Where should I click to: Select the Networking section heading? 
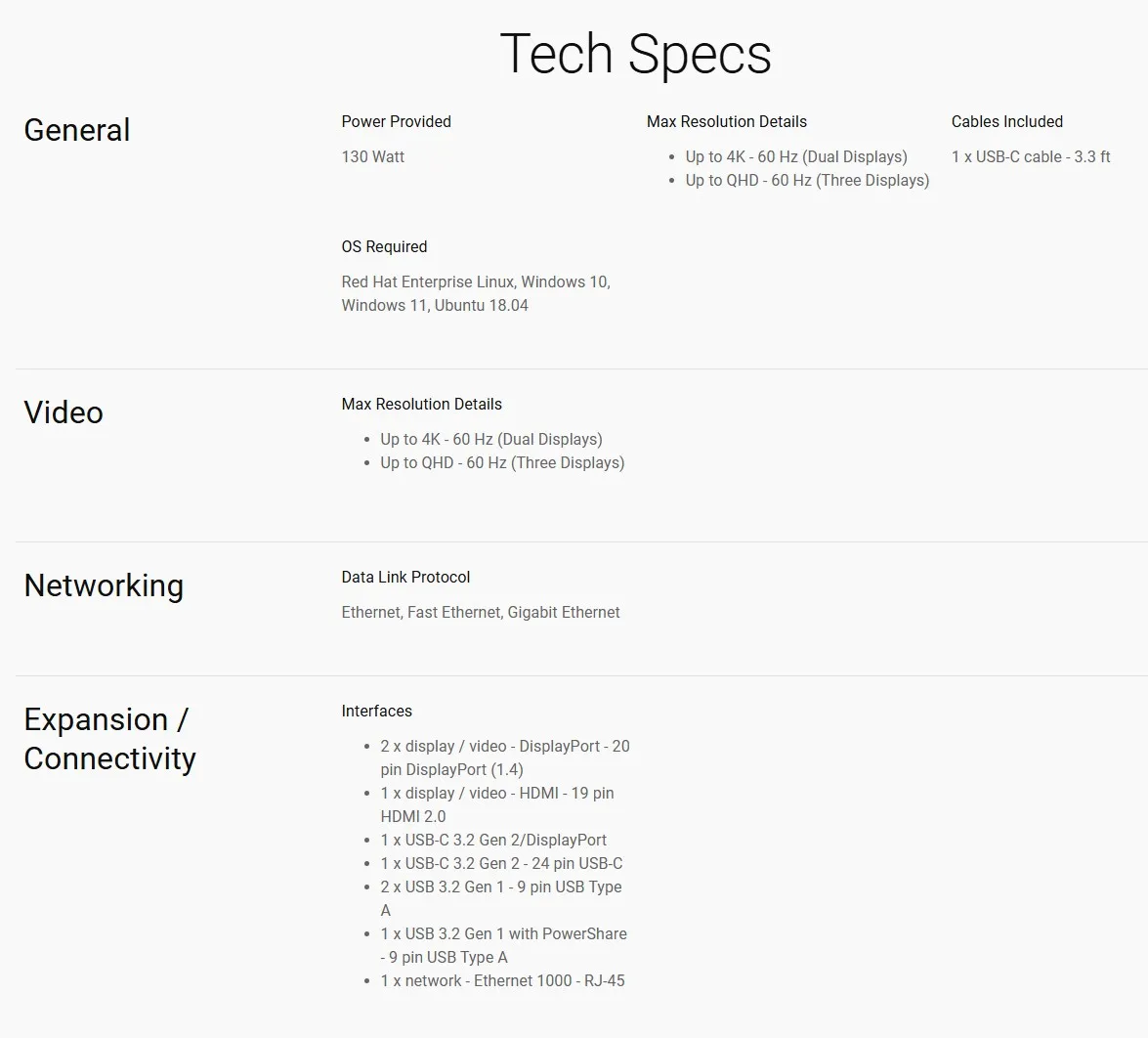[104, 585]
